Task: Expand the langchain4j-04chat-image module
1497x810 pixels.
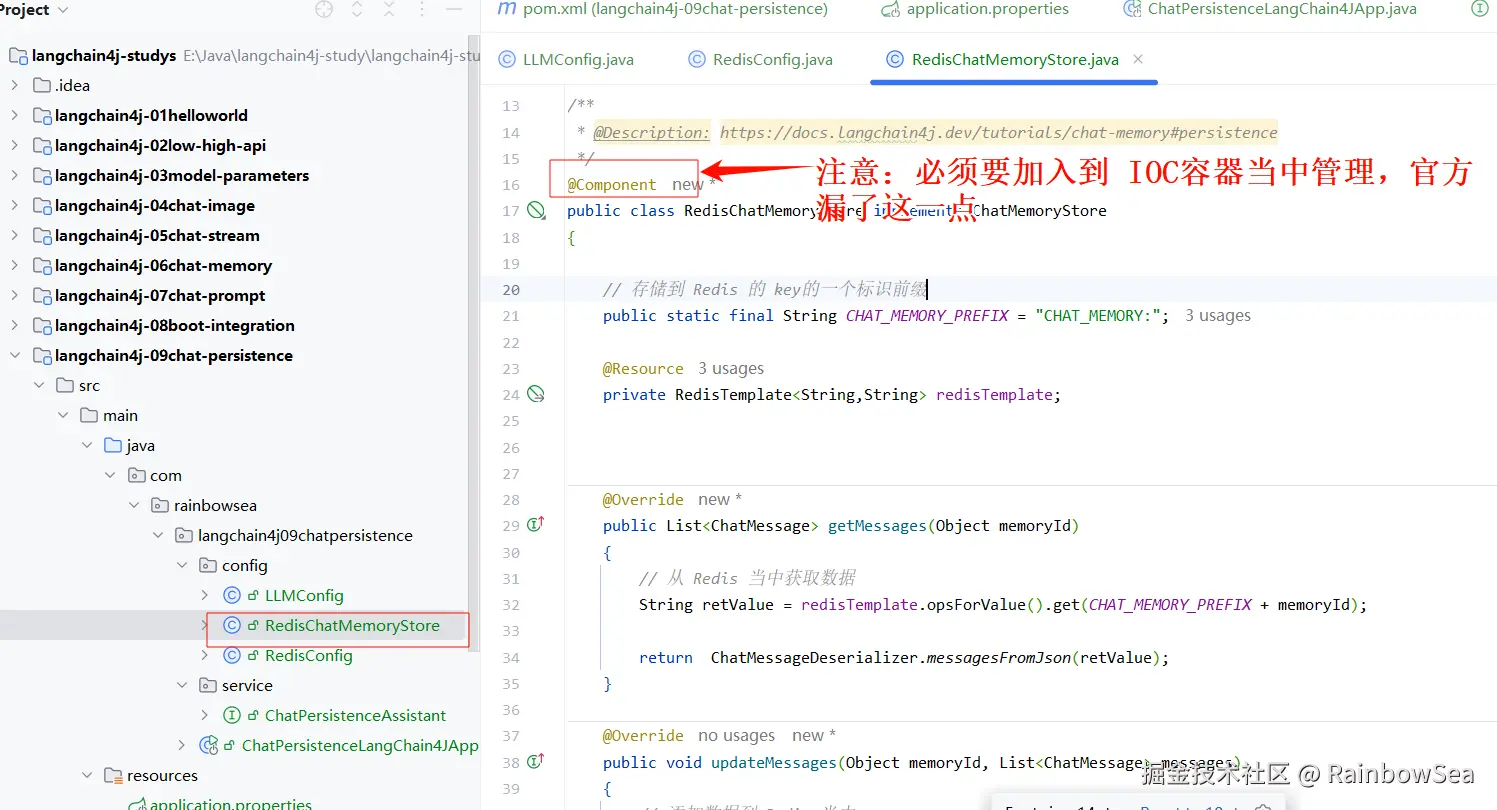Action: pos(15,205)
